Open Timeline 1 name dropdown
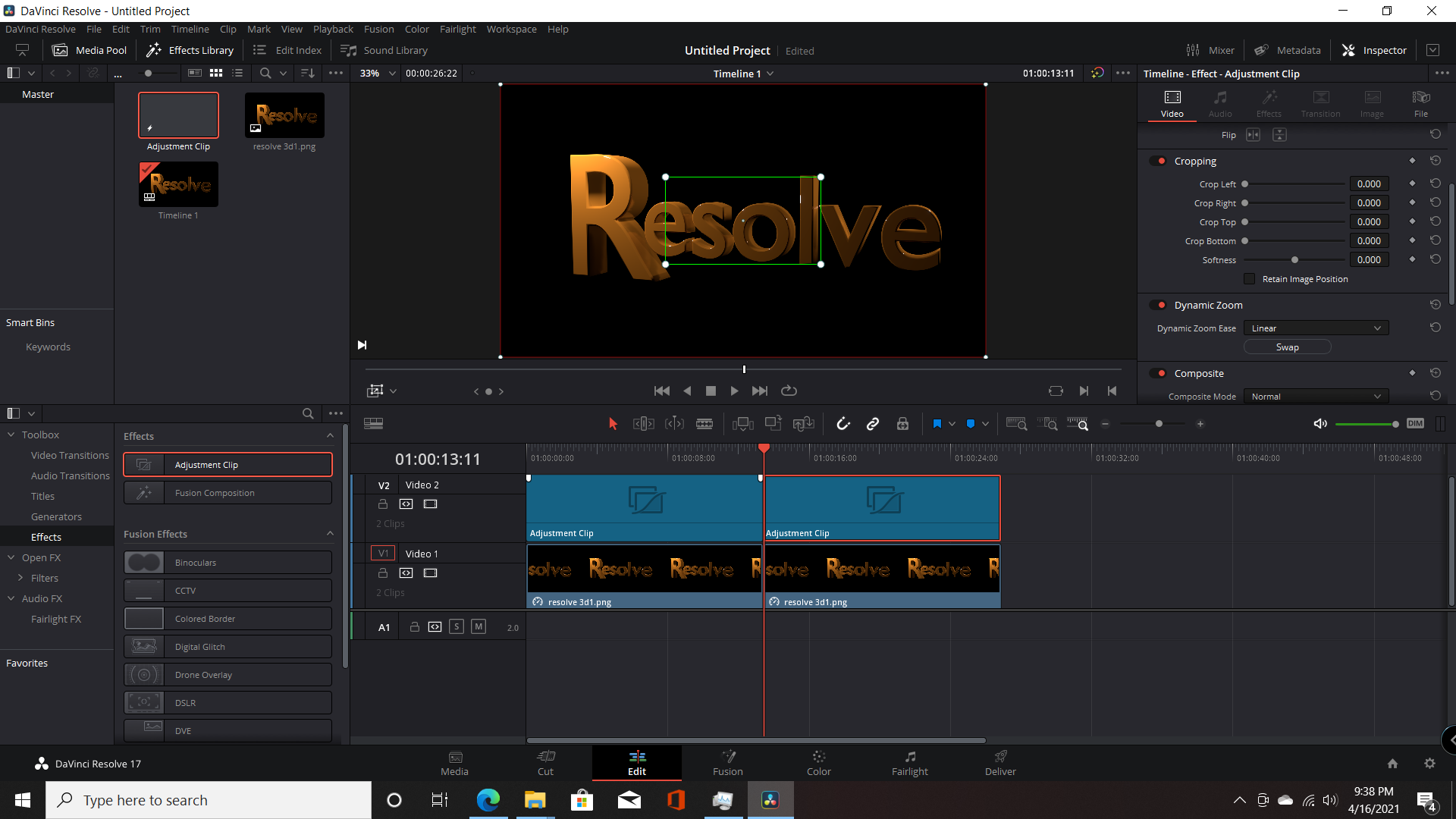 click(770, 74)
